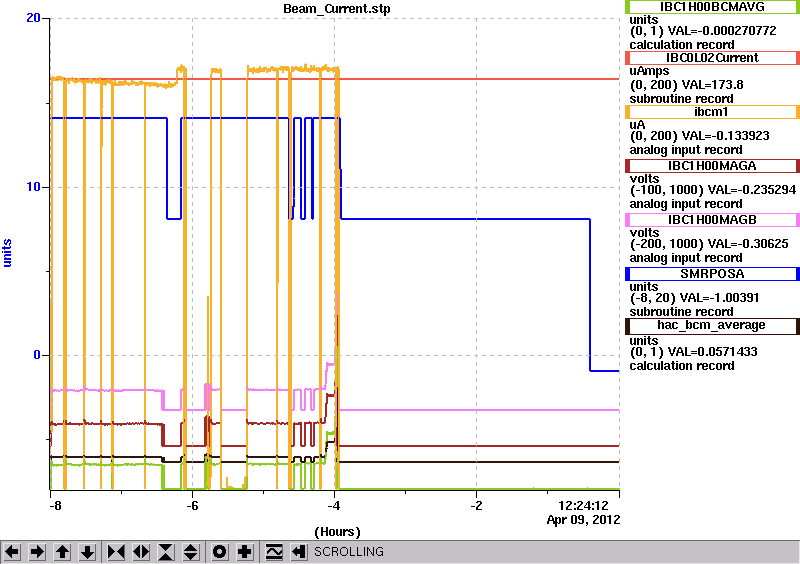Click the wave graph icon in toolbar
Screen dimensions: 800x564
coord(274,552)
